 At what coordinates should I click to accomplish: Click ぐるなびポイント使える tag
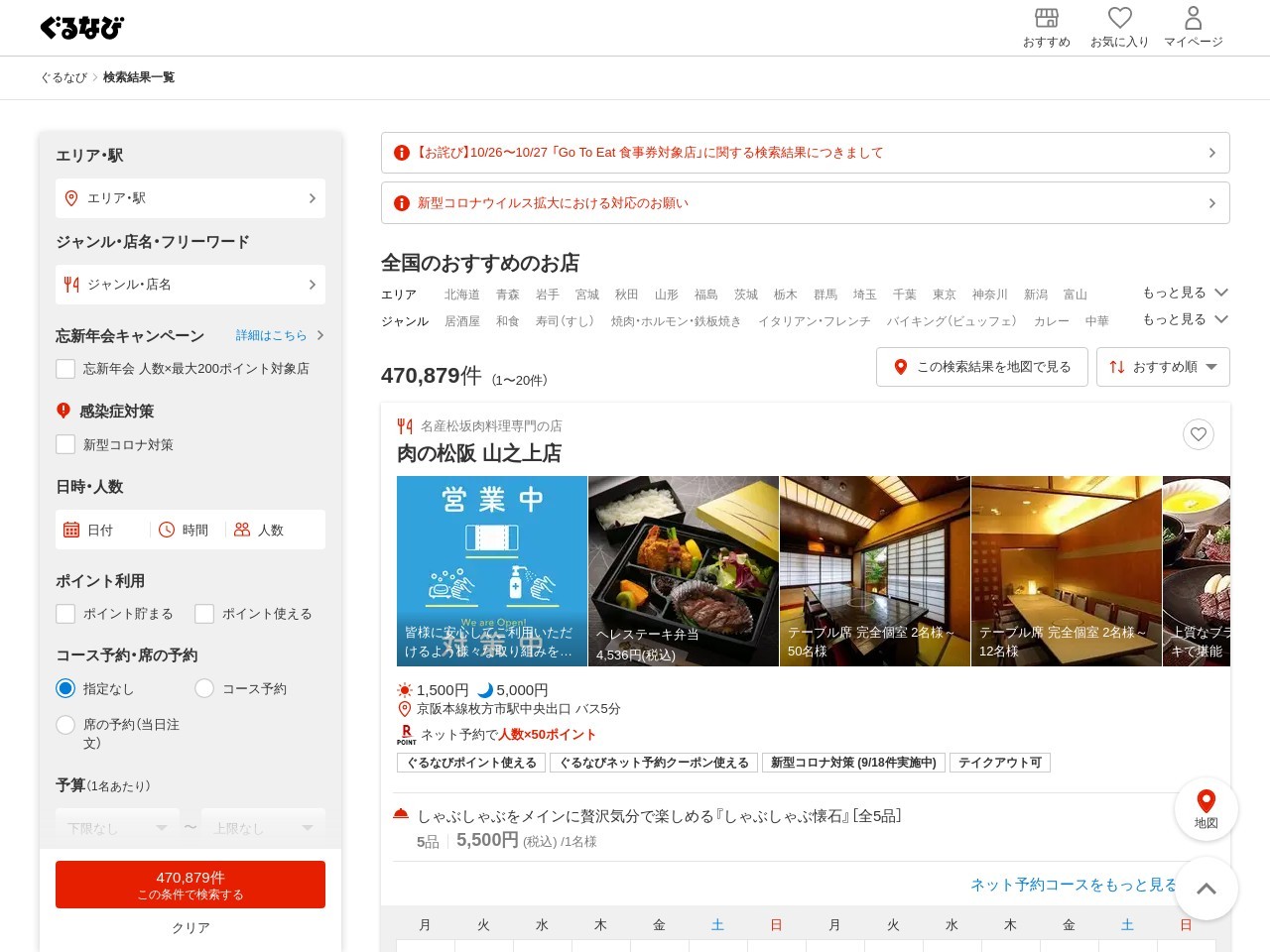[x=471, y=763]
